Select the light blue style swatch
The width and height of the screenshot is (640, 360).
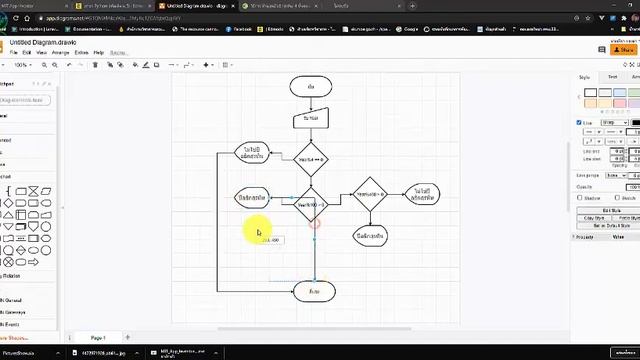(620, 93)
